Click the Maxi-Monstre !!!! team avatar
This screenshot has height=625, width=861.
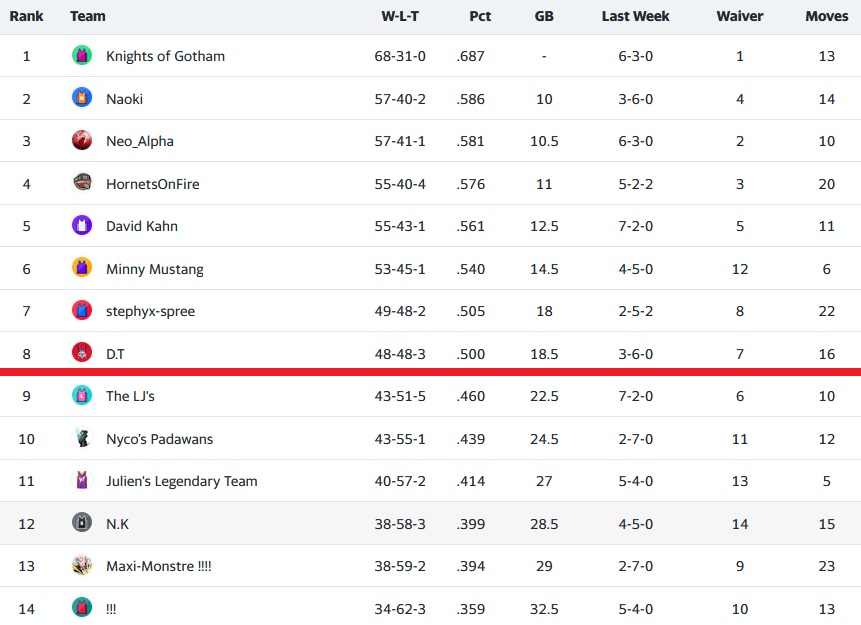(x=82, y=566)
